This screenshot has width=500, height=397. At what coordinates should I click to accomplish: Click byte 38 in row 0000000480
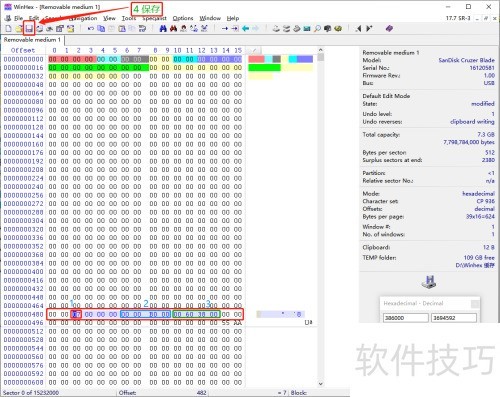click(x=202, y=314)
